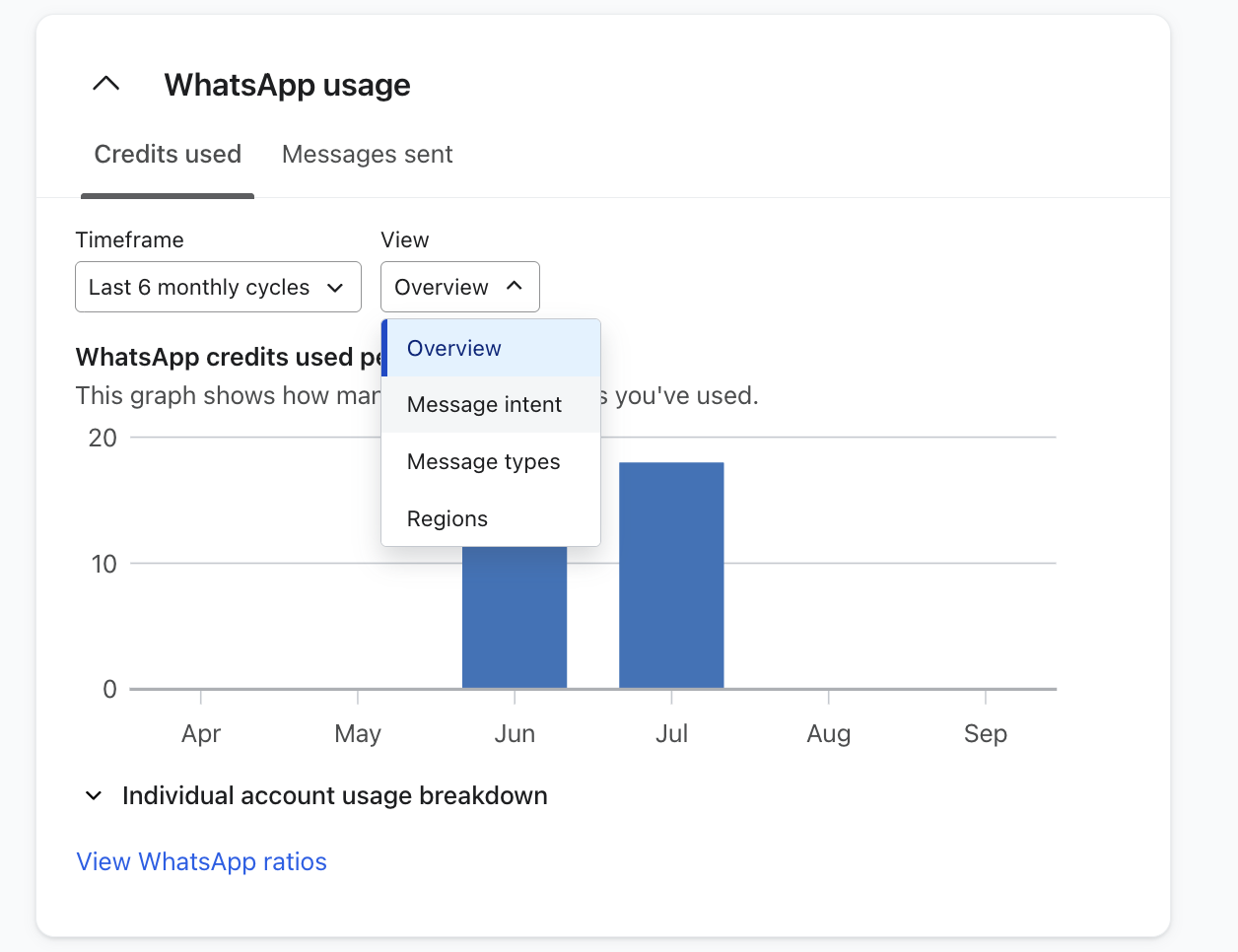Open the Last 6 monthly cycles dropdown
This screenshot has height=952, width=1238.
(x=217, y=287)
